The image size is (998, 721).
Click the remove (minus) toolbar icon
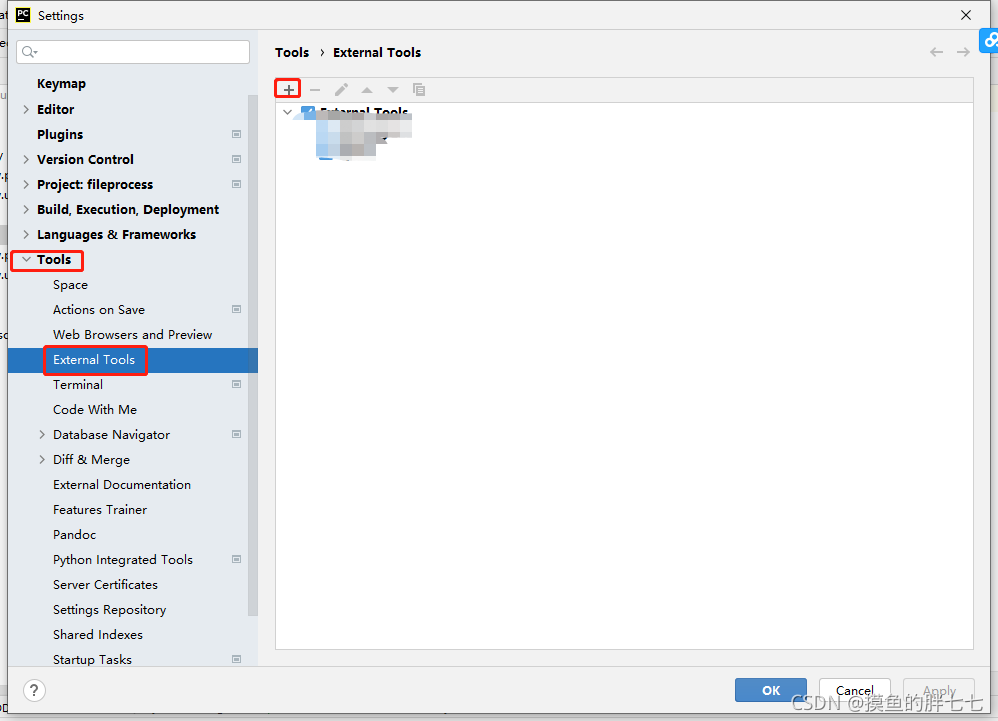point(315,90)
